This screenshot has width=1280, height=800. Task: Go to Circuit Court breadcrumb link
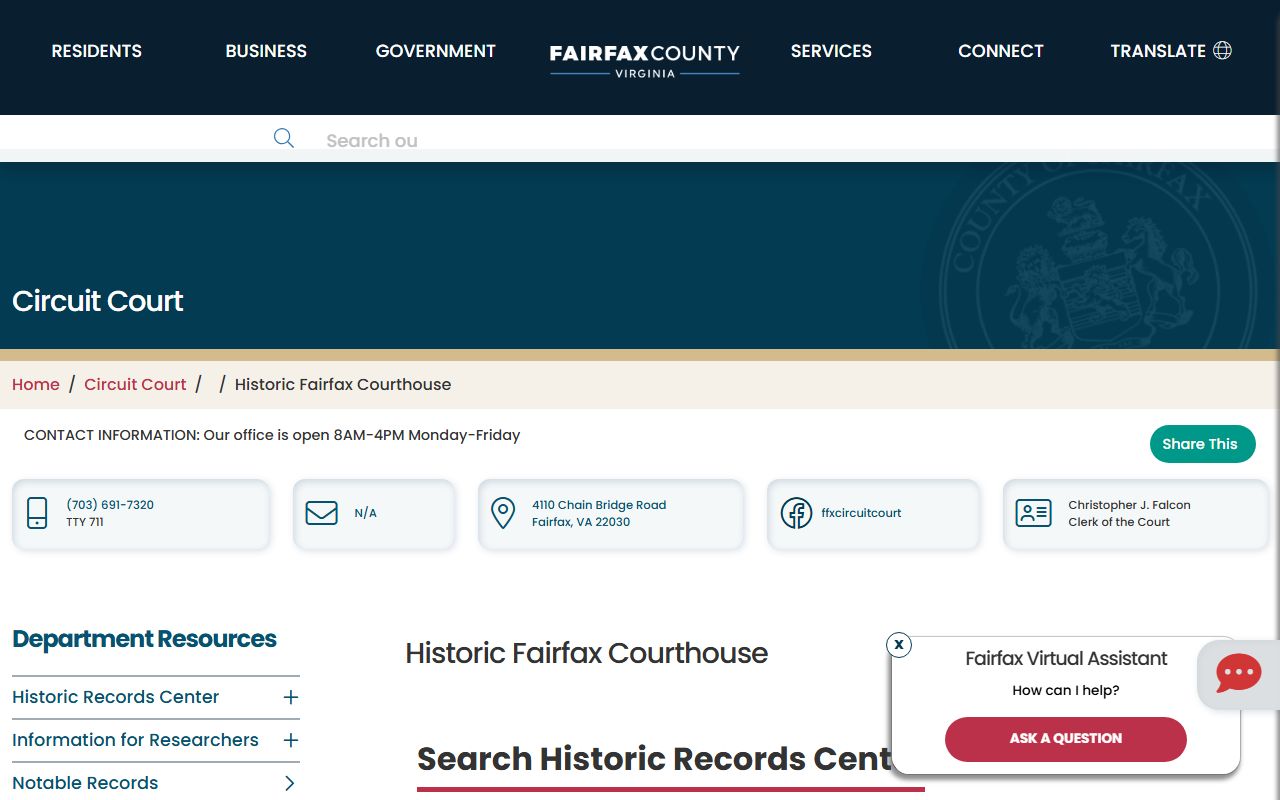135,384
